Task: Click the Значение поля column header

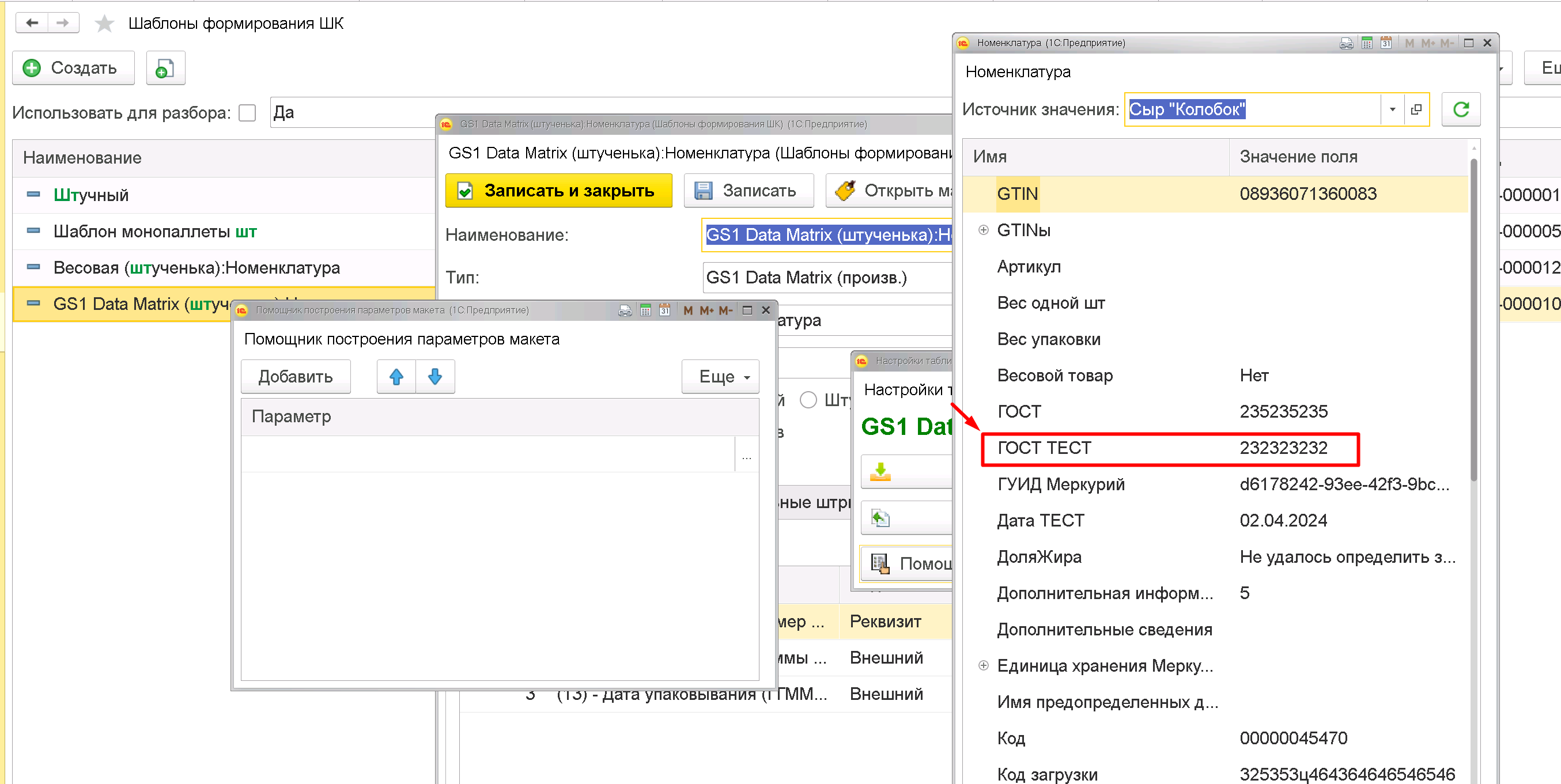Action: tap(1348, 157)
